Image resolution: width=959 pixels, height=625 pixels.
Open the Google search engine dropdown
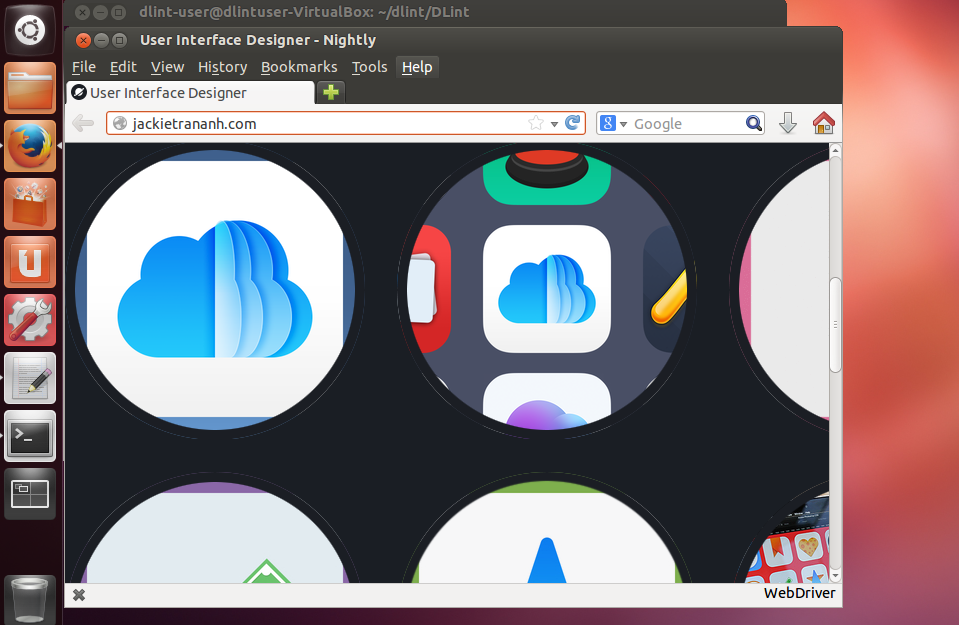tap(613, 124)
